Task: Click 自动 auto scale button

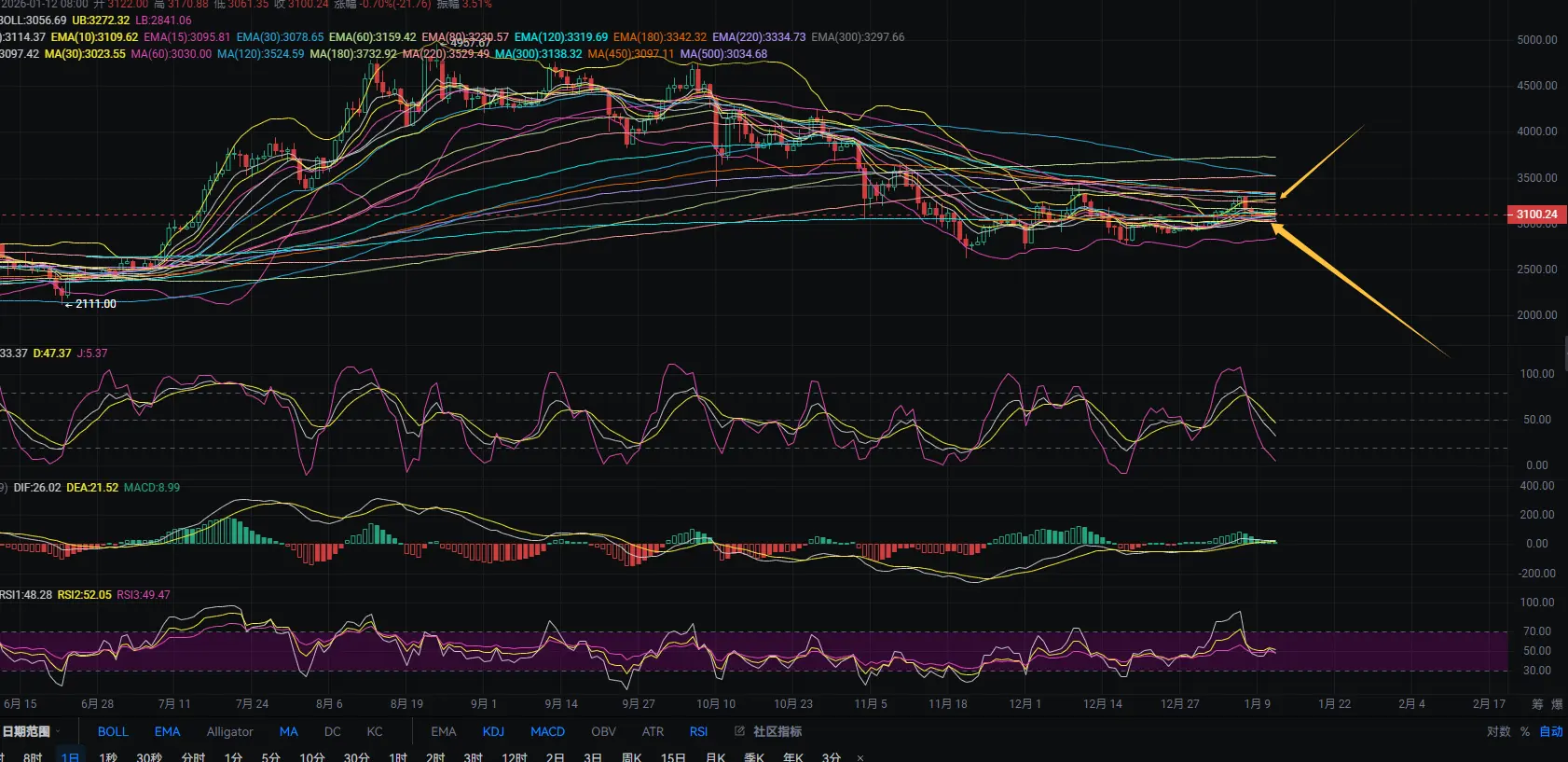Action: click(x=1550, y=731)
